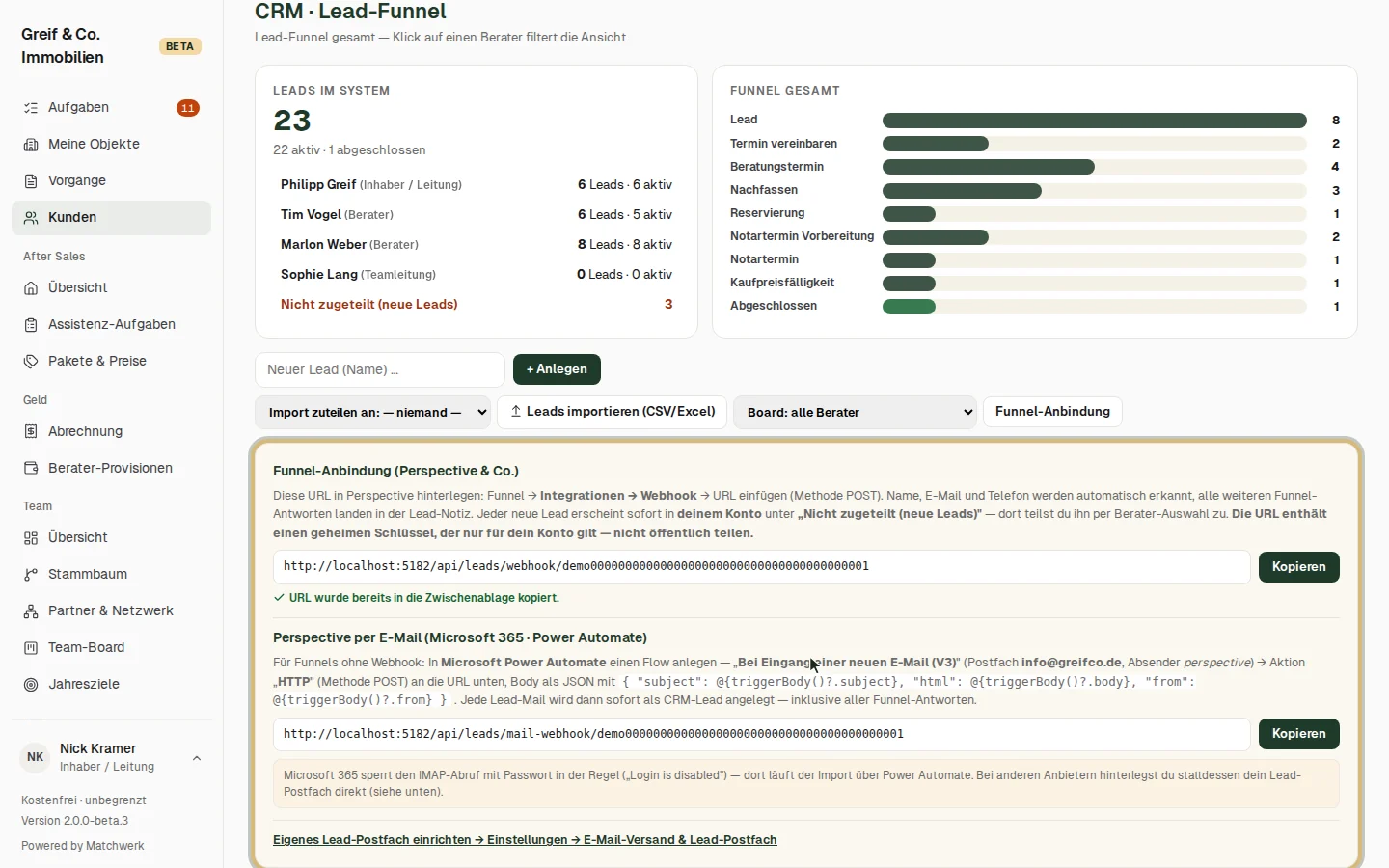
Task: Click the green Abgeschlossen funnel bar
Action: coord(909,307)
